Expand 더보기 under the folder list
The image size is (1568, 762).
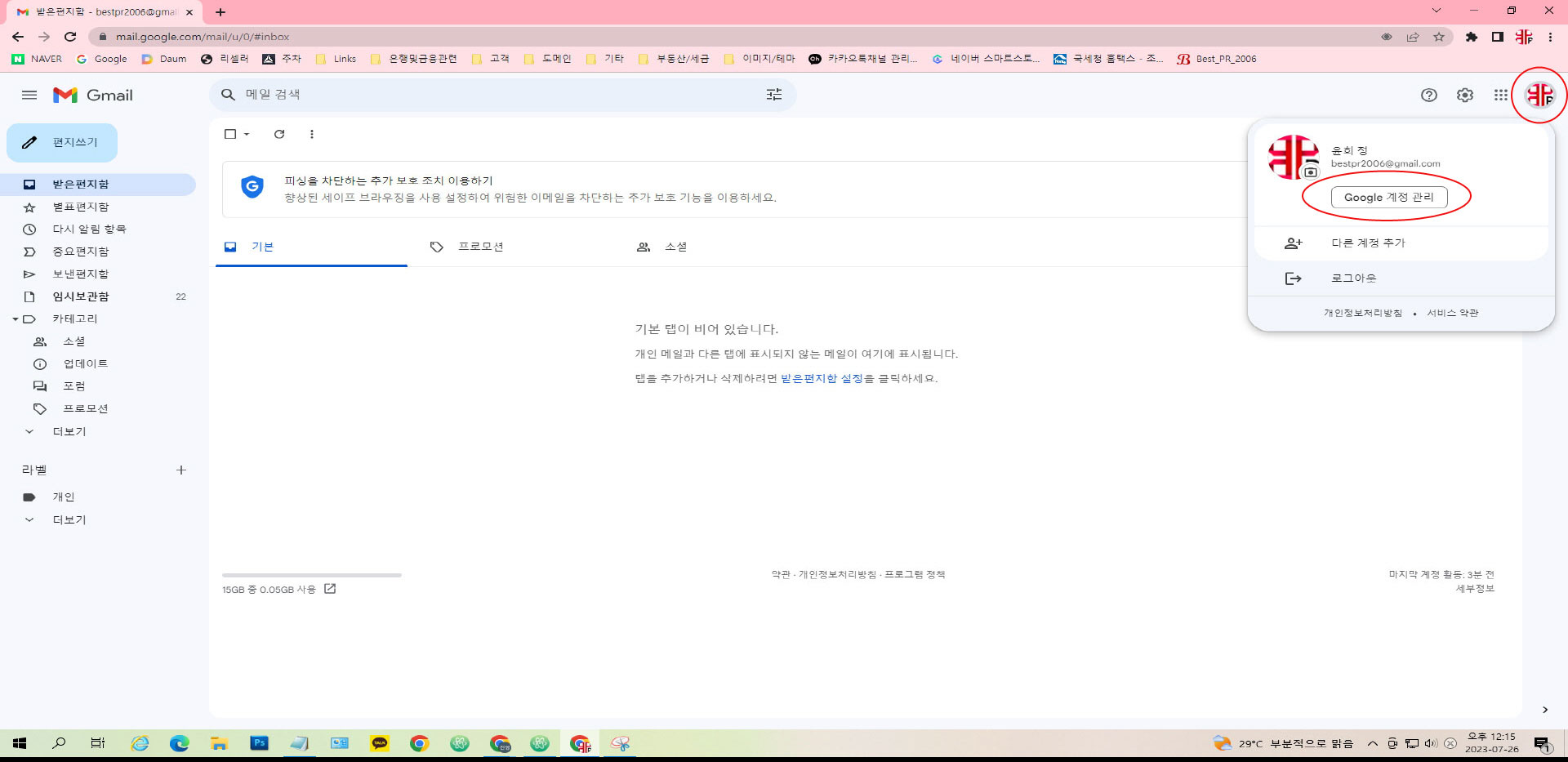coord(69,431)
